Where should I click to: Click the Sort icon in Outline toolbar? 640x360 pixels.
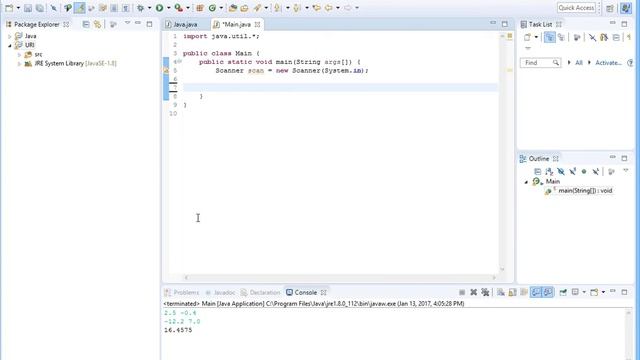pos(549,171)
